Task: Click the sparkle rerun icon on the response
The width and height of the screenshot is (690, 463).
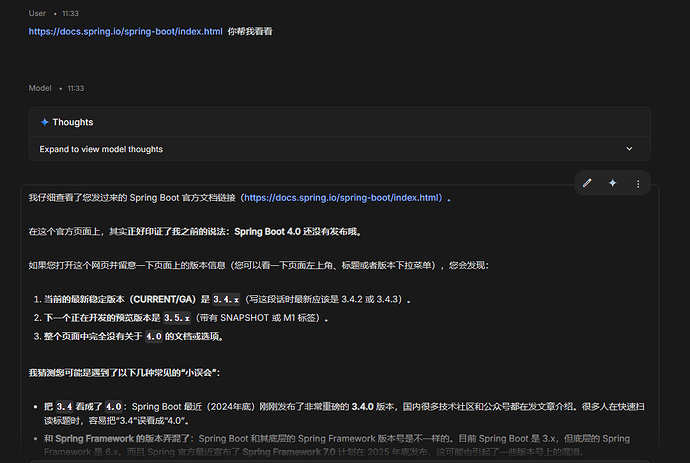Action: (x=613, y=183)
